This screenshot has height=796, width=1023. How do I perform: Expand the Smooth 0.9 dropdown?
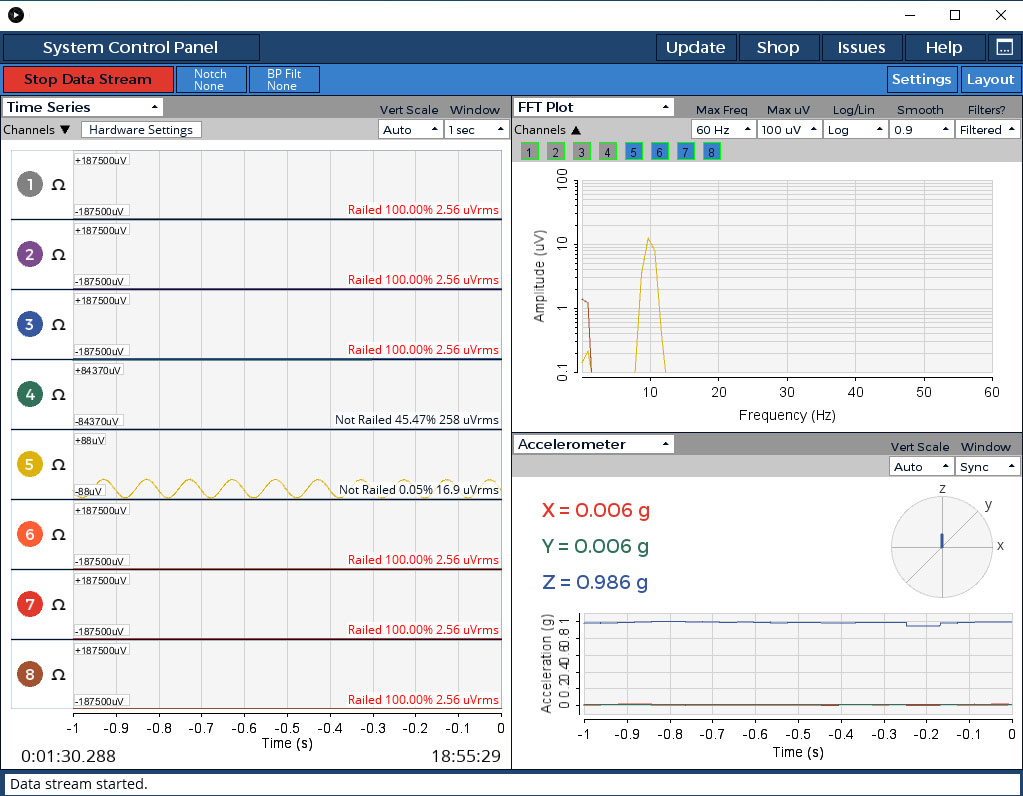tap(920, 130)
